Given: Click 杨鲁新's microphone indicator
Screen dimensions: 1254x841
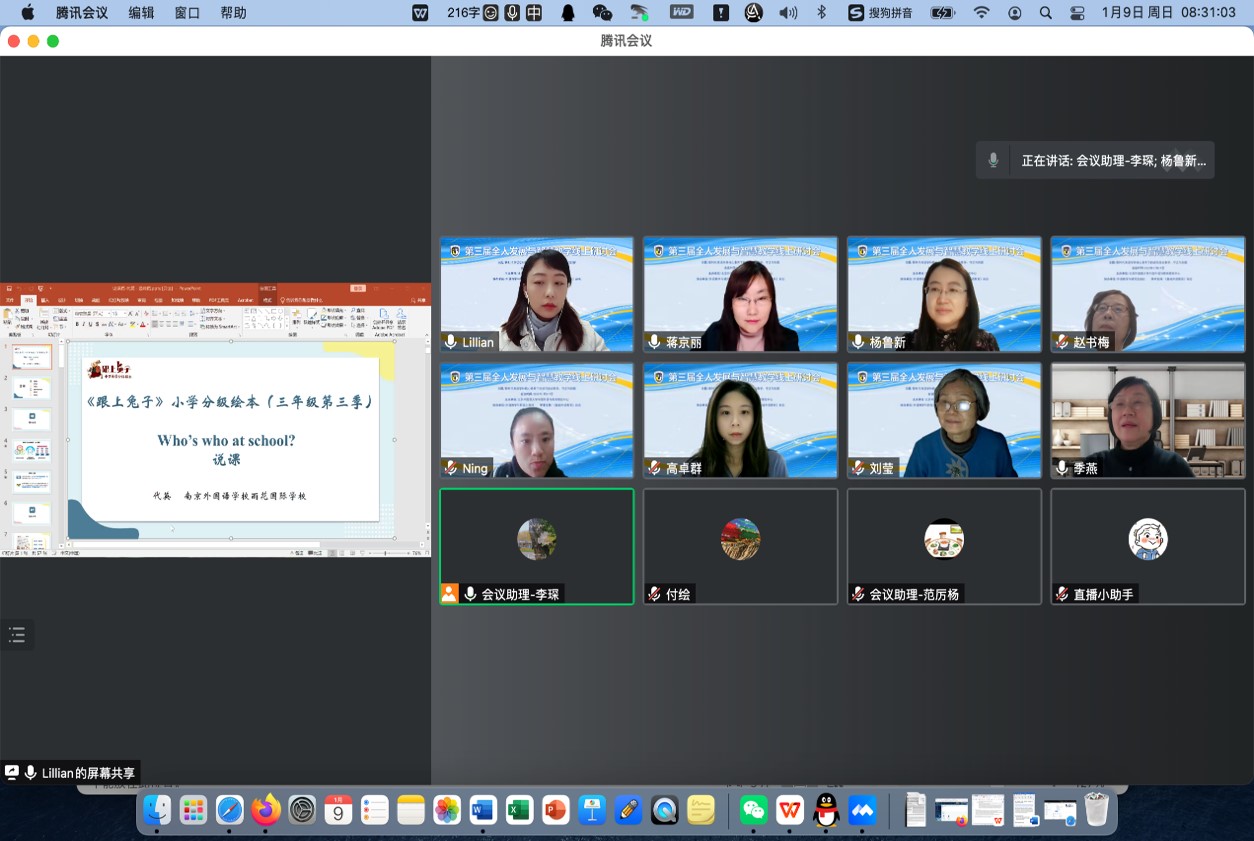Looking at the screenshot, I should click(858, 342).
